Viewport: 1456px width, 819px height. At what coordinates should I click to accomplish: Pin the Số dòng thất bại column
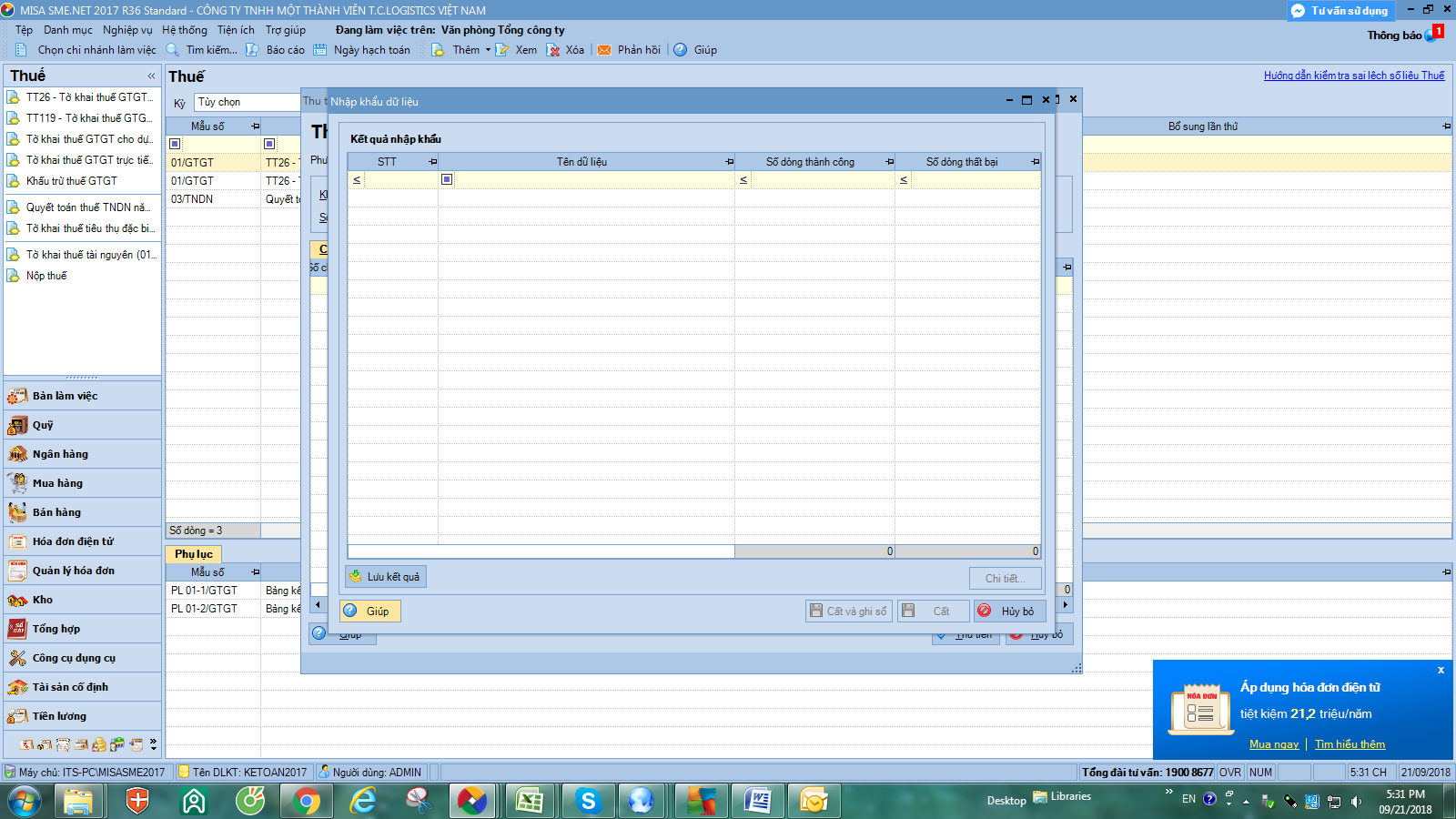coord(1036,162)
